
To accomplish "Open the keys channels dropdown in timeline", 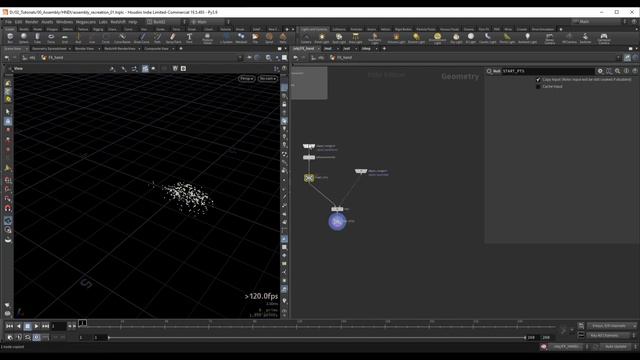I will tap(611, 326).
